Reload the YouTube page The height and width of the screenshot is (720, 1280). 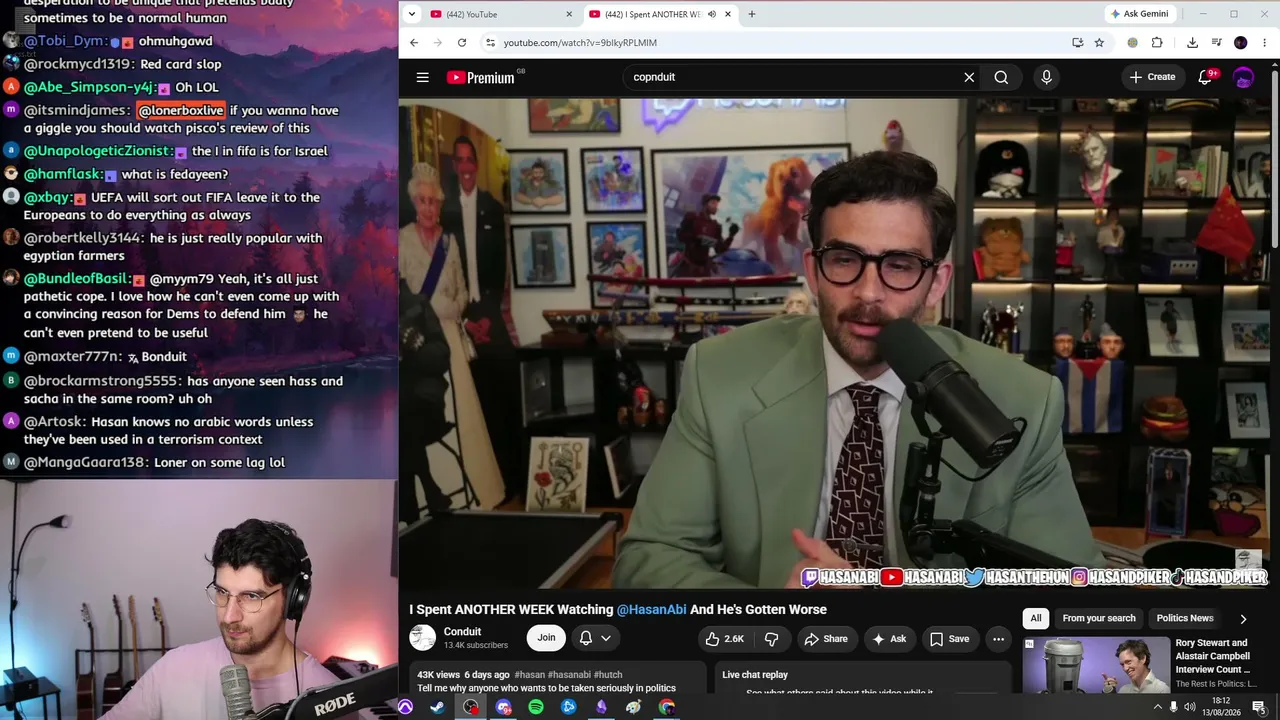[462, 43]
